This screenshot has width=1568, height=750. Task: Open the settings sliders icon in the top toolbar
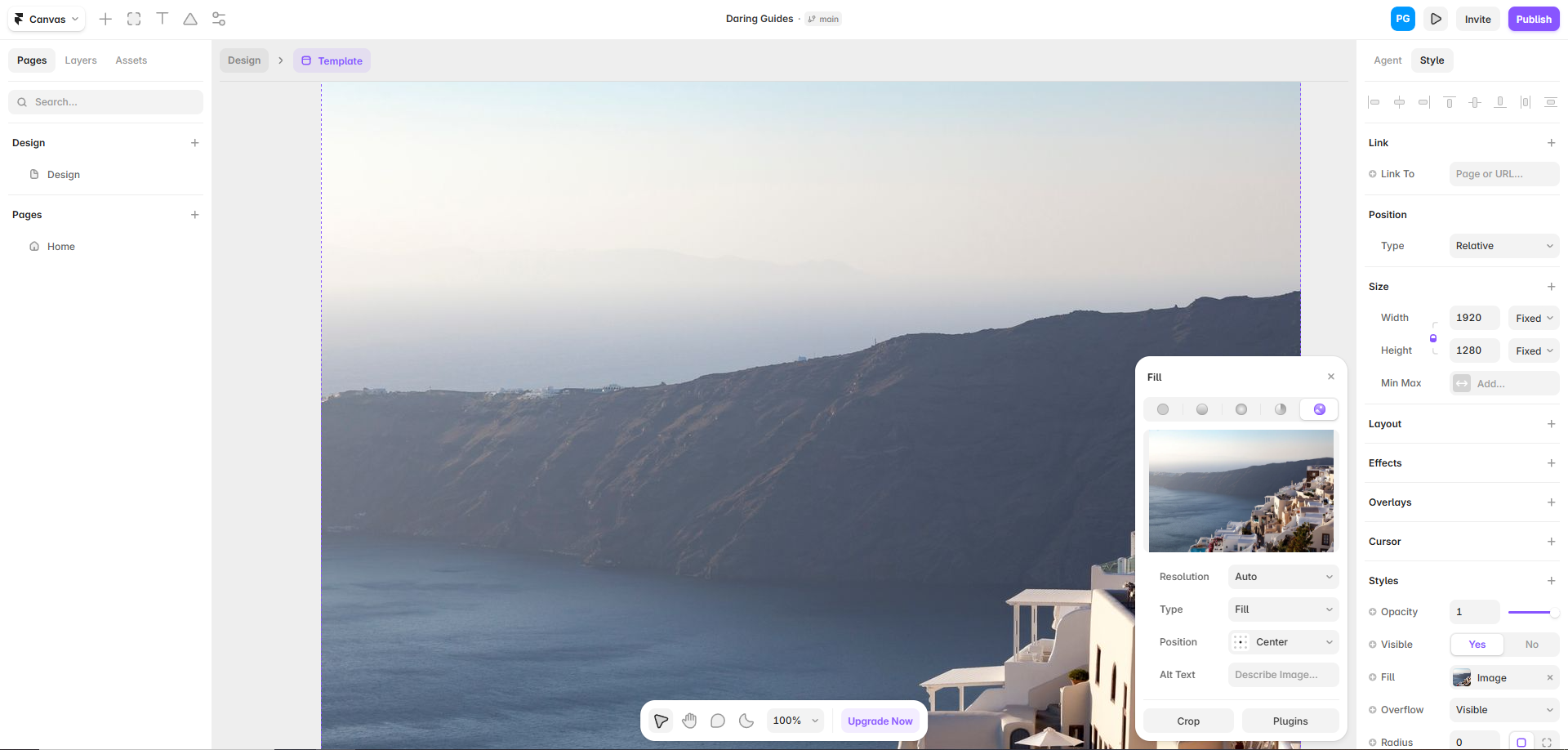(x=219, y=19)
